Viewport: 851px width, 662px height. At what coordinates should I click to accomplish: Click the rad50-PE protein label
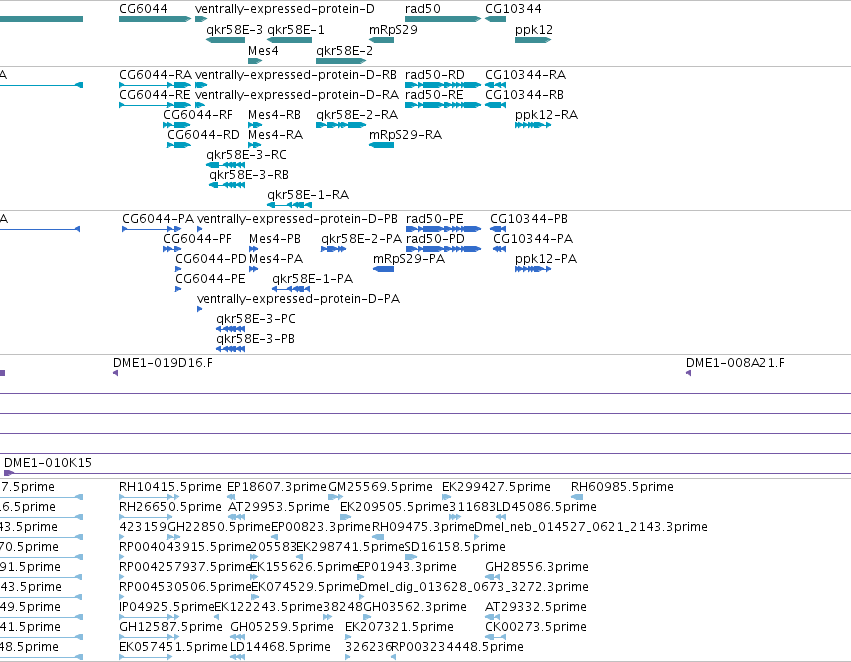click(435, 219)
